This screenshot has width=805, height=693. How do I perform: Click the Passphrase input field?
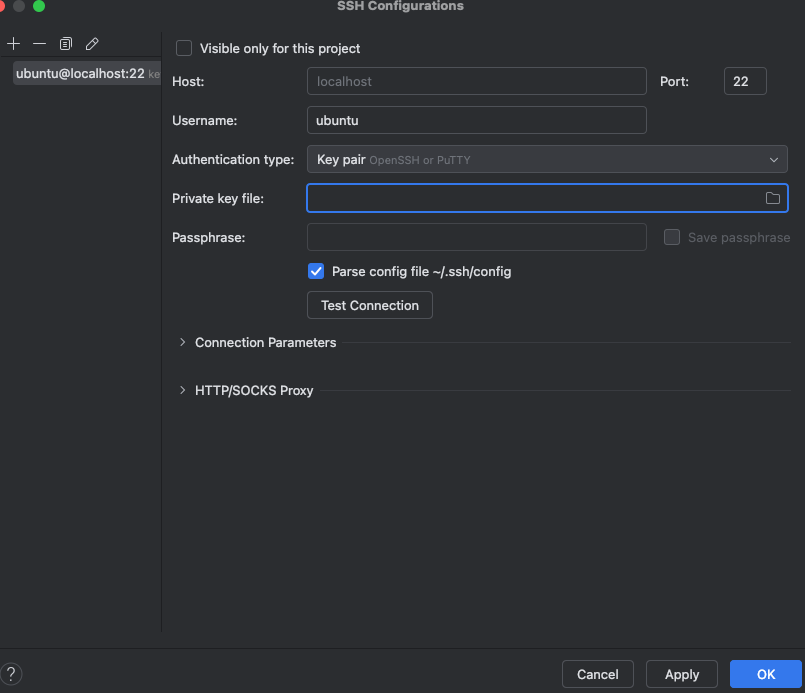click(x=476, y=237)
